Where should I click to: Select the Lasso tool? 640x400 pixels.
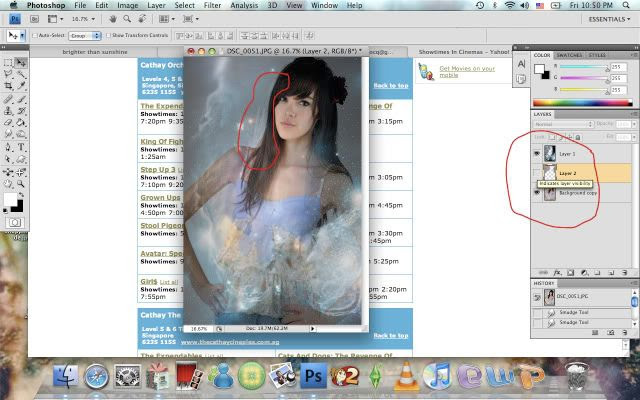click(x=8, y=74)
